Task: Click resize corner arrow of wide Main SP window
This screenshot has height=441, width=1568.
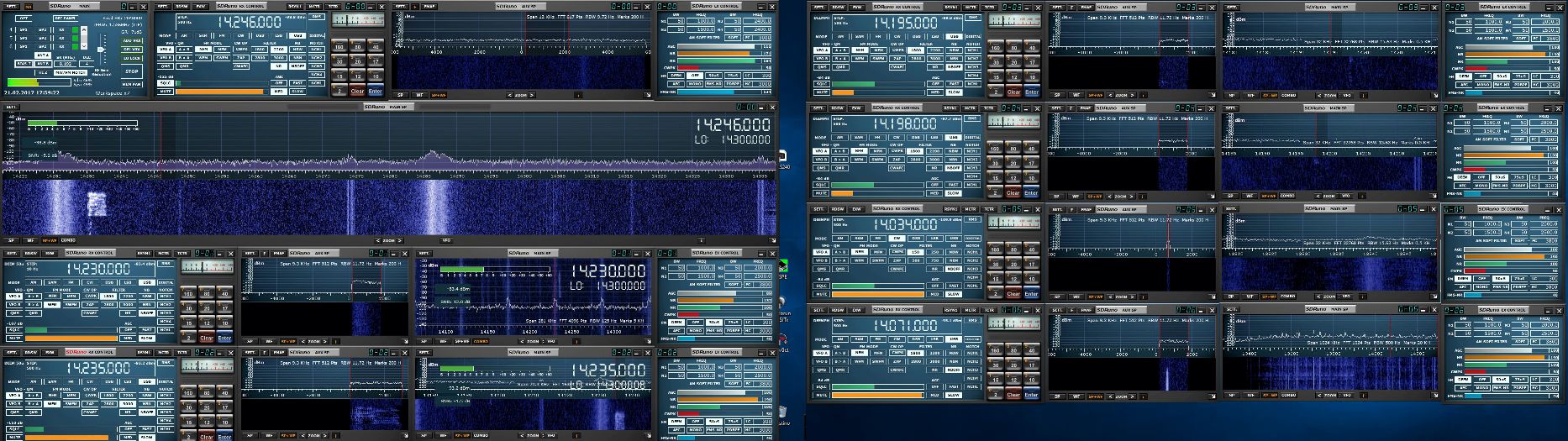Action: pos(771,240)
